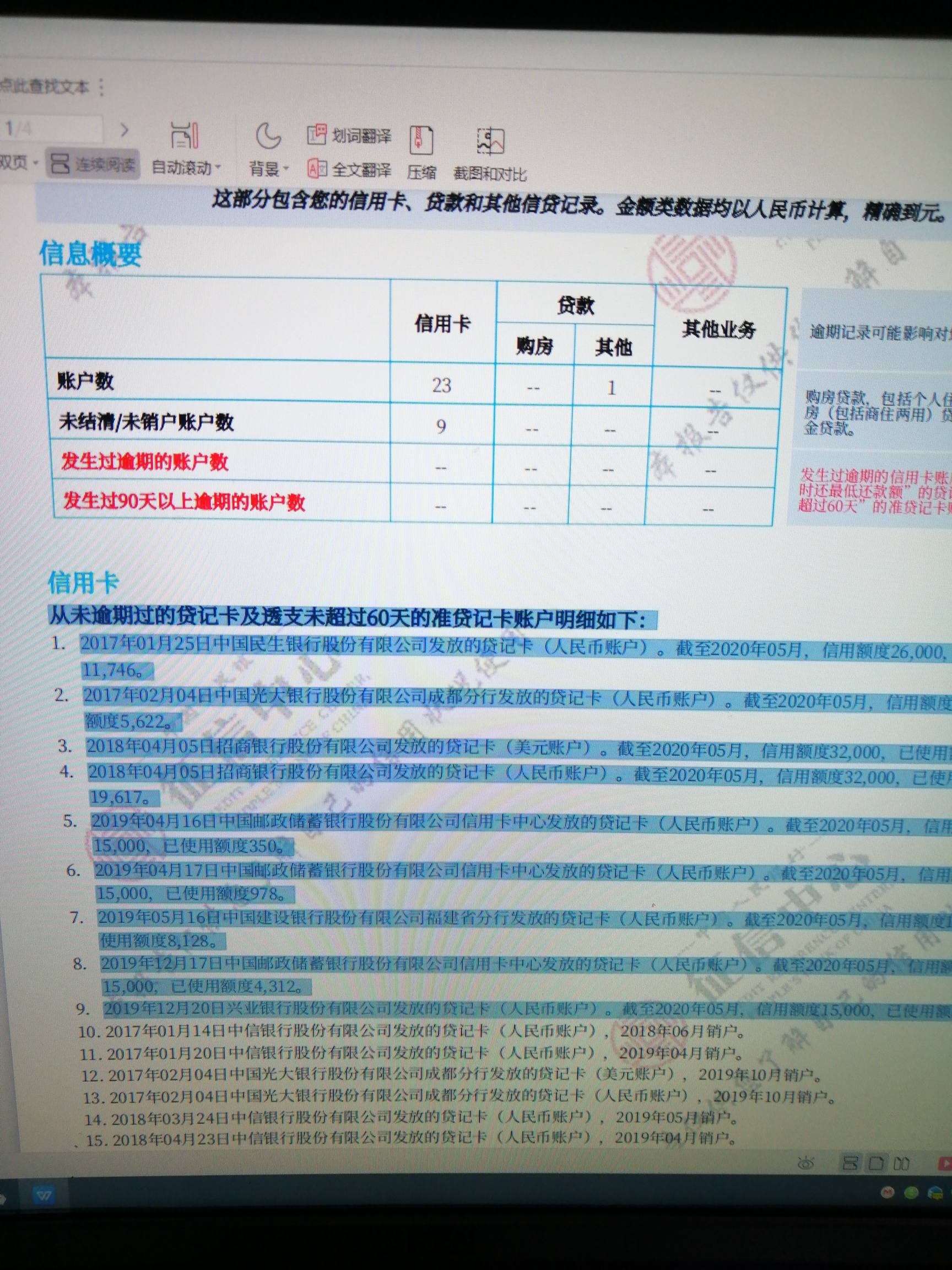
Task: Click the page number input field
Action: pyautogui.click(x=52, y=129)
